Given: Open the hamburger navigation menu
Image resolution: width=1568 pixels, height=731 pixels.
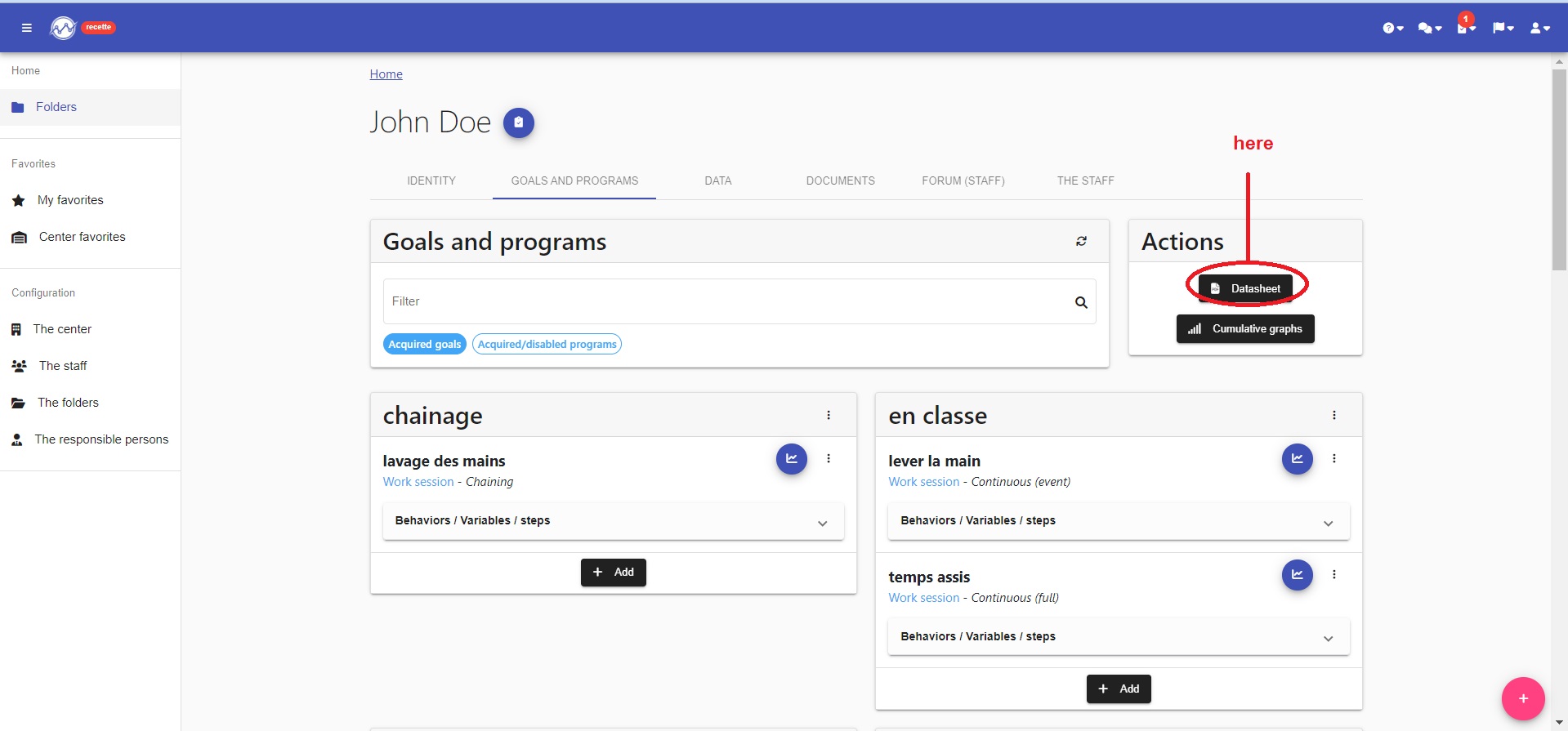Looking at the screenshot, I should [x=27, y=28].
